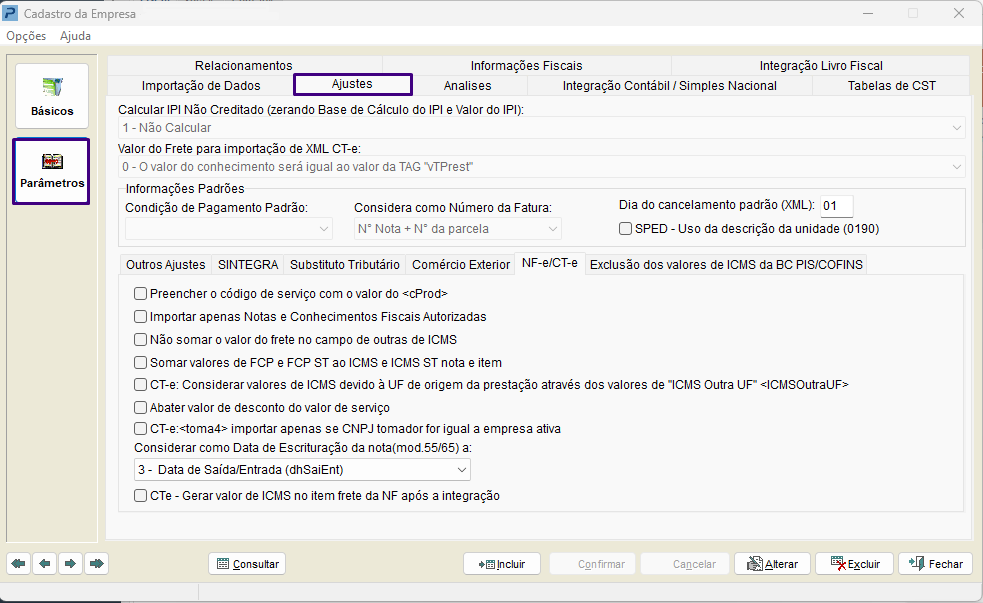This screenshot has height=603, width=983.
Task: Click the disabled Cancelar button
Action: pos(685,564)
